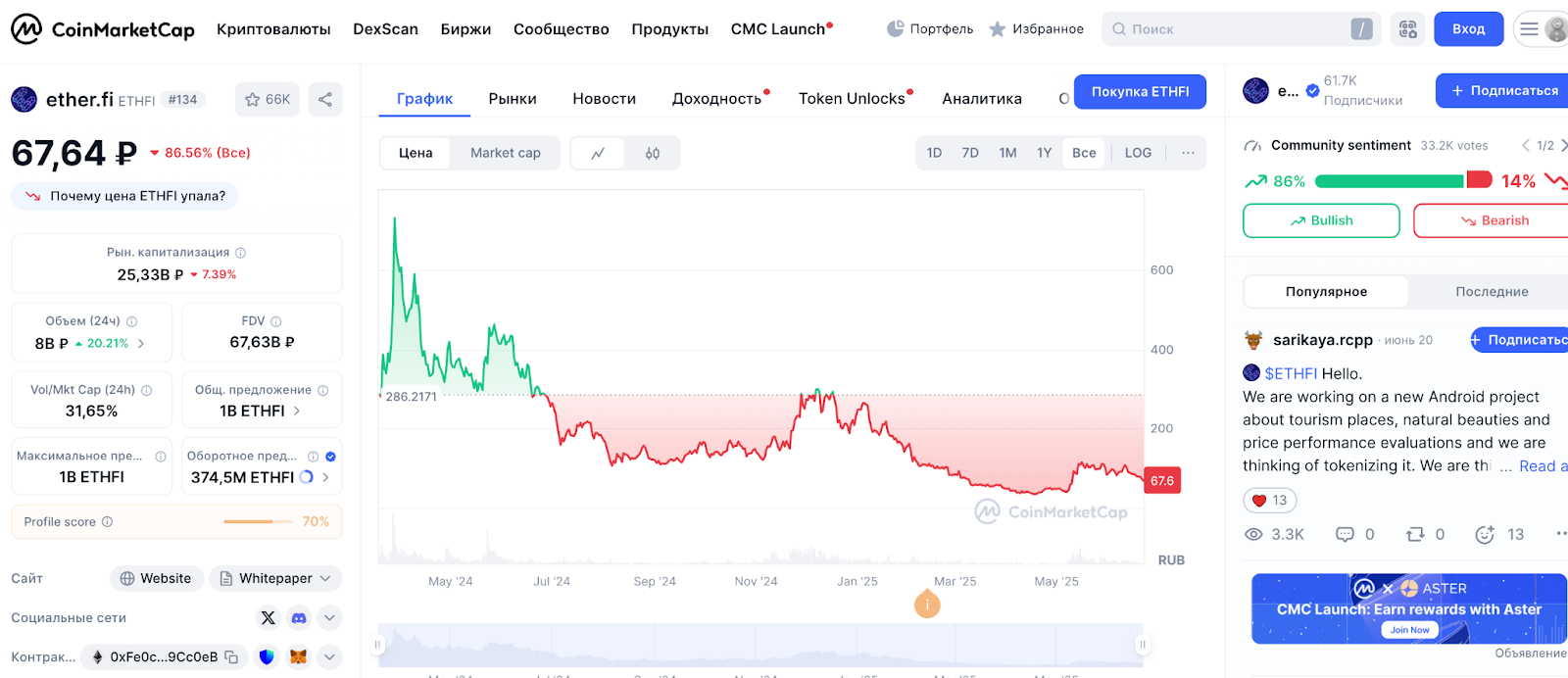Click the right chart range slider handle
Screen dimensions: 1568x678
(x=1142, y=645)
